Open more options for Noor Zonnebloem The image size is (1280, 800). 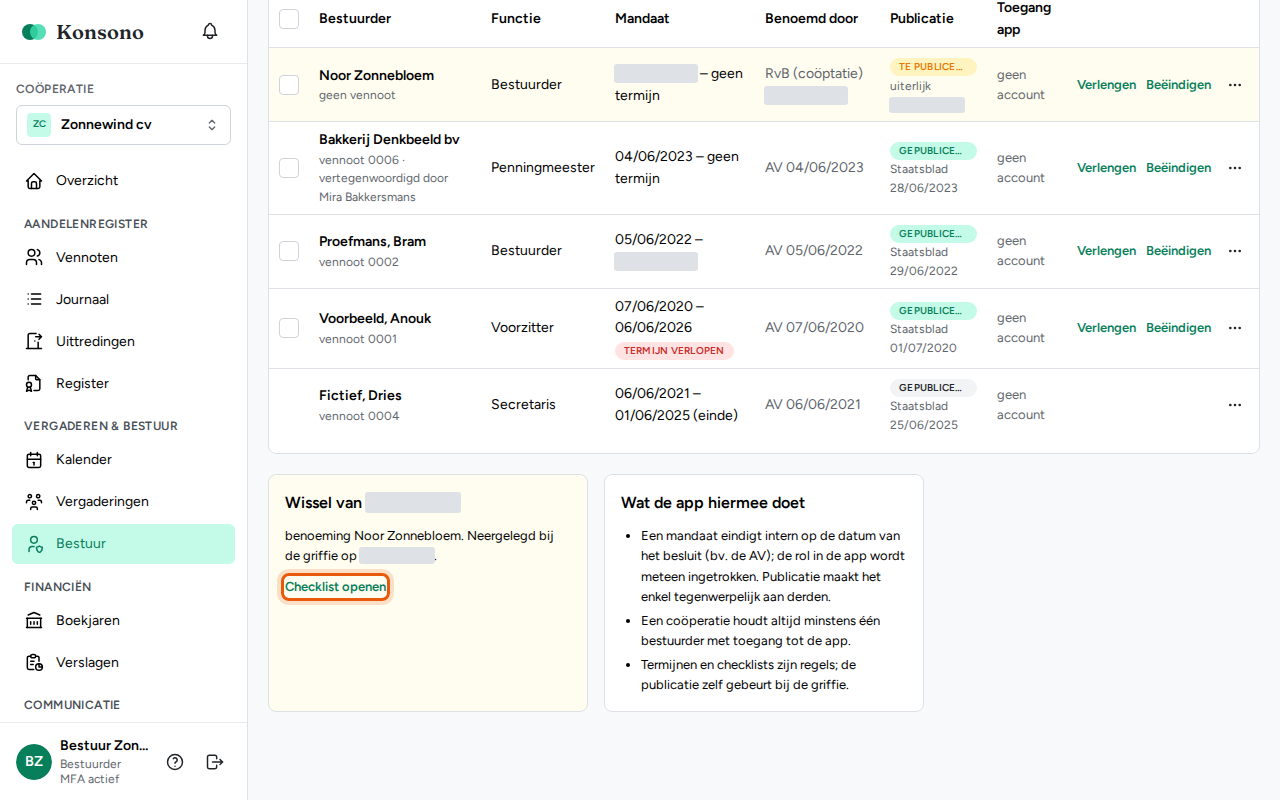(1235, 85)
